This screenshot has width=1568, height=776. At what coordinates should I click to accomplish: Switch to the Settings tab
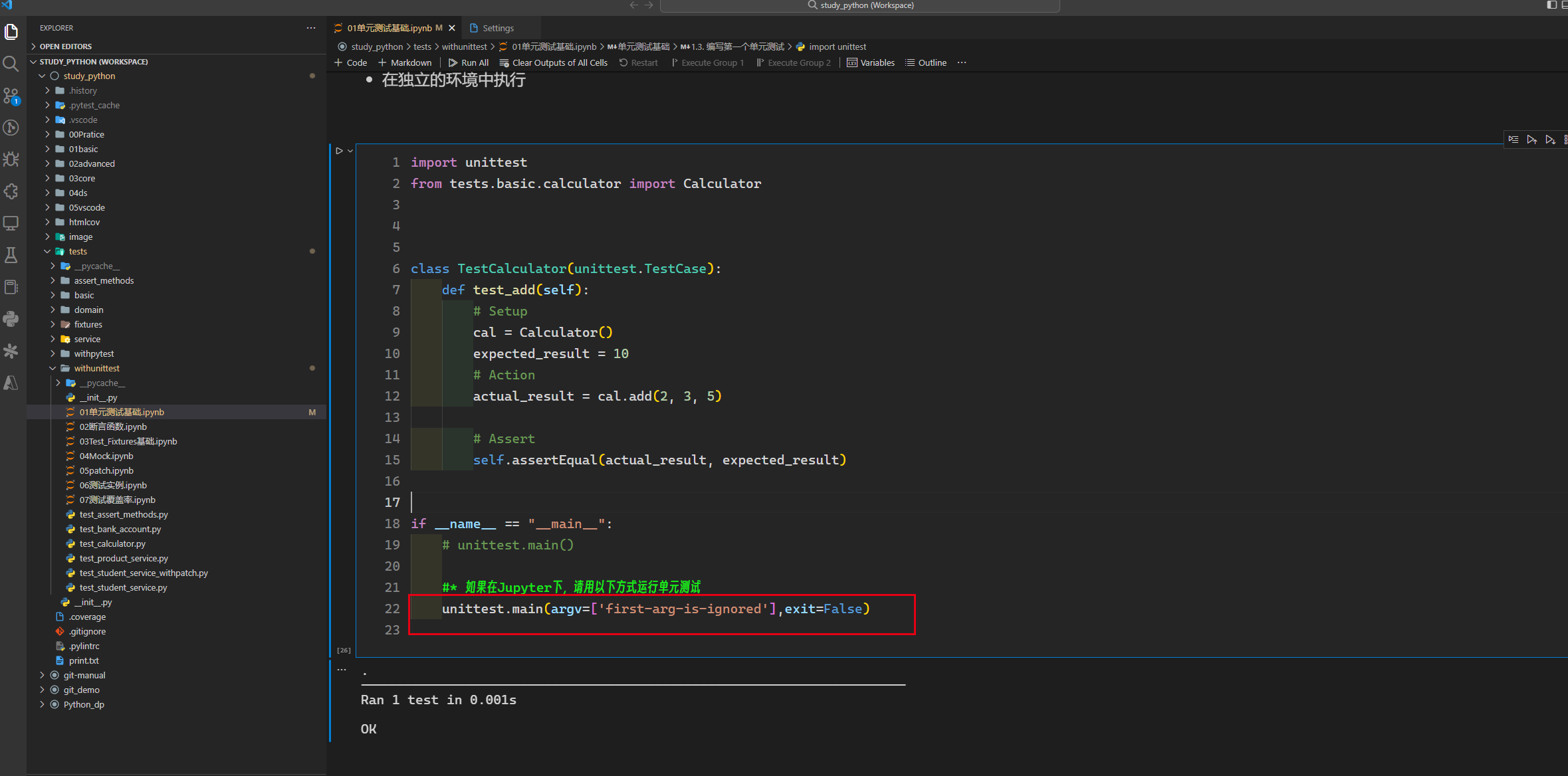tap(497, 28)
